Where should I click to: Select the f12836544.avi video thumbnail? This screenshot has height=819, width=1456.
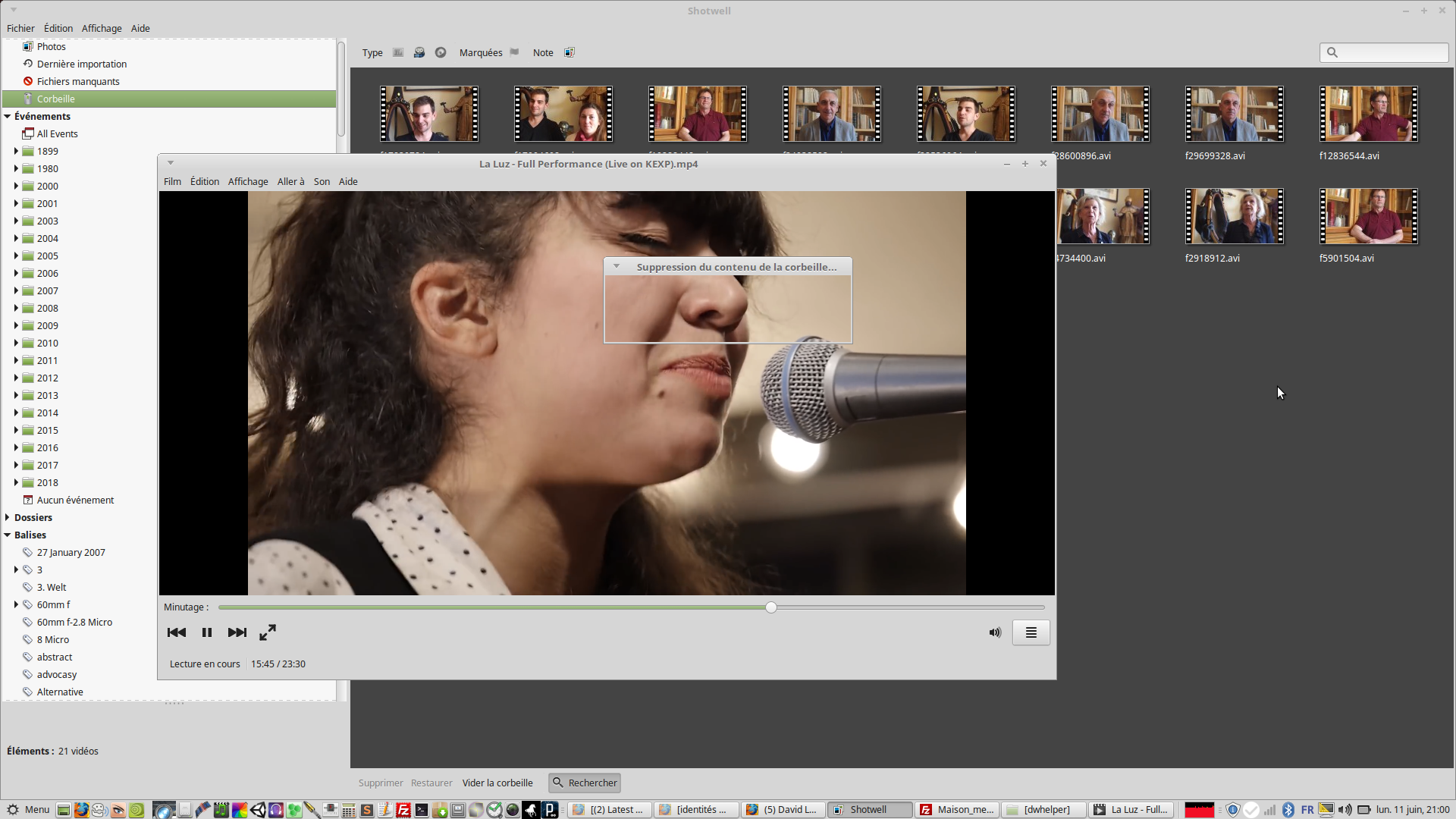click(x=1368, y=114)
